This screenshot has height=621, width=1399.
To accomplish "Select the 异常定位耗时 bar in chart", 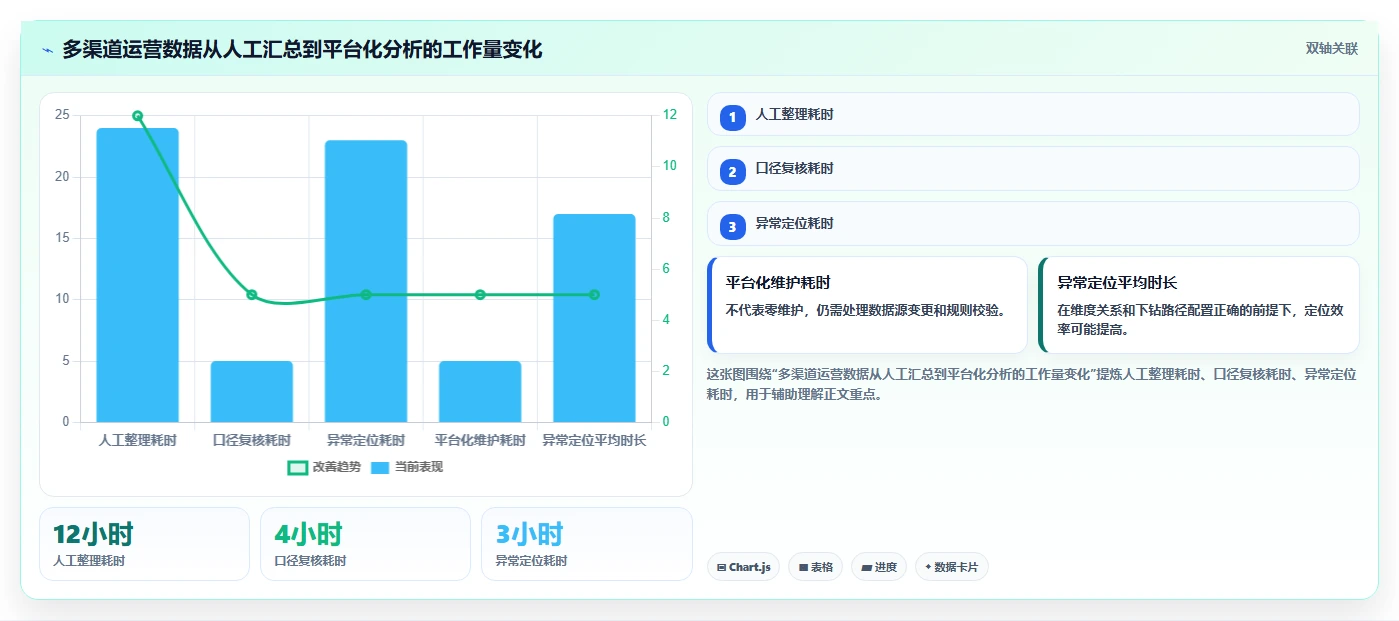I will [x=366, y=281].
